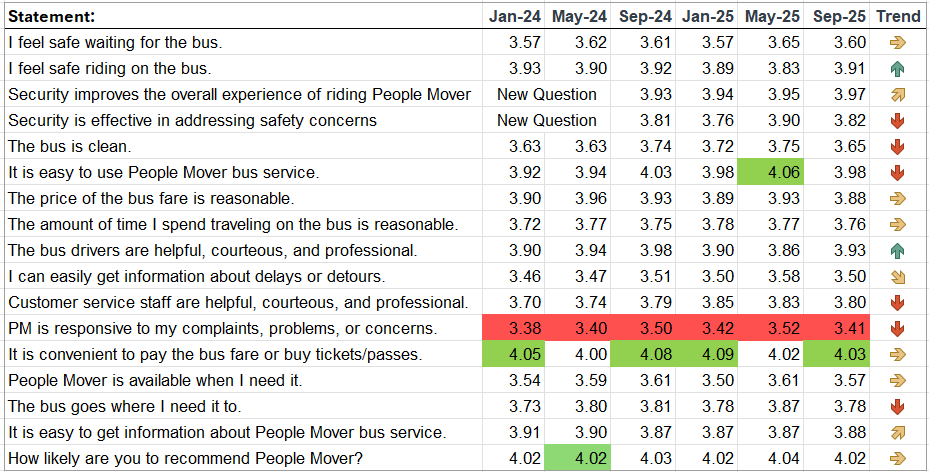Select the 'People Mover is available when I need it.' cell
Image resolution: width=929 pixels, height=472 pixels.
(x=154, y=380)
